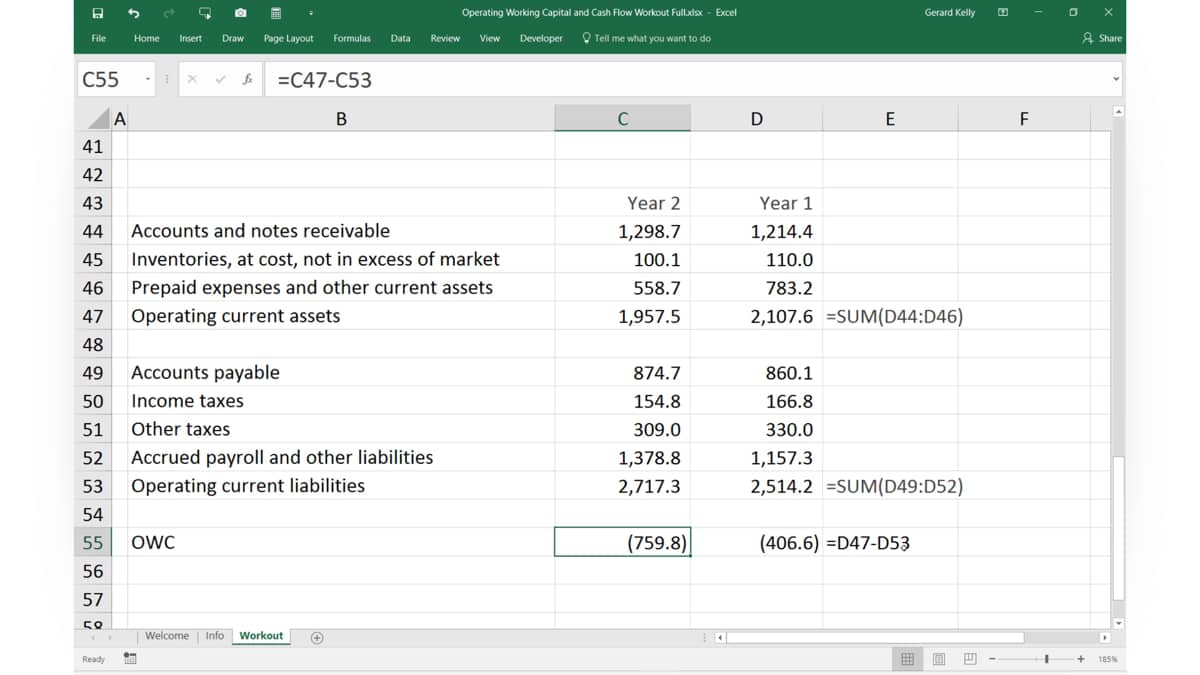Open the Welcome sheet tab
The height and width of the screenshot is (675, 1200).
tap(167, 636)
